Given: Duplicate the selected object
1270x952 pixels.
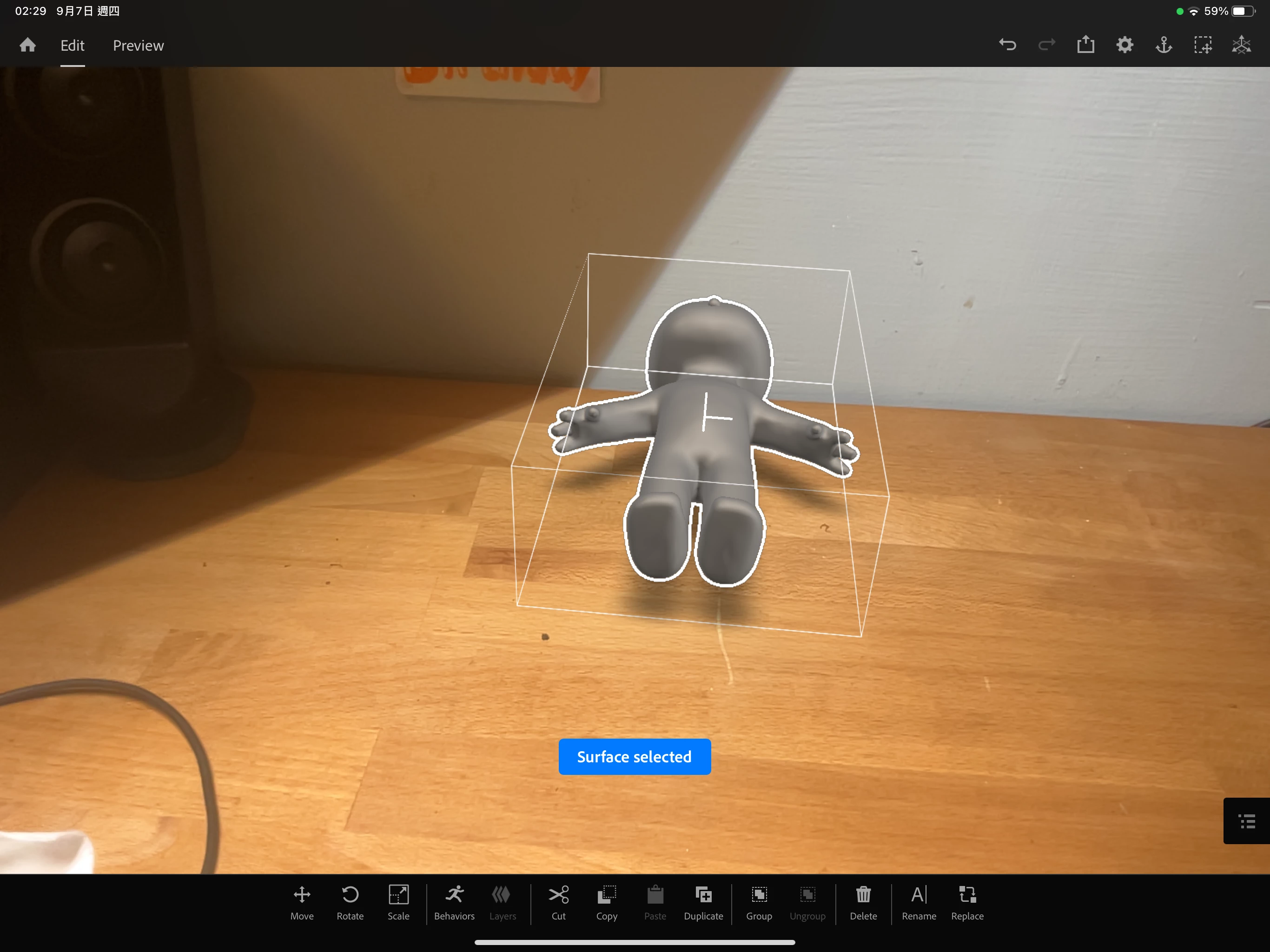Looking at the screenshot, I should tap(703, 902).
